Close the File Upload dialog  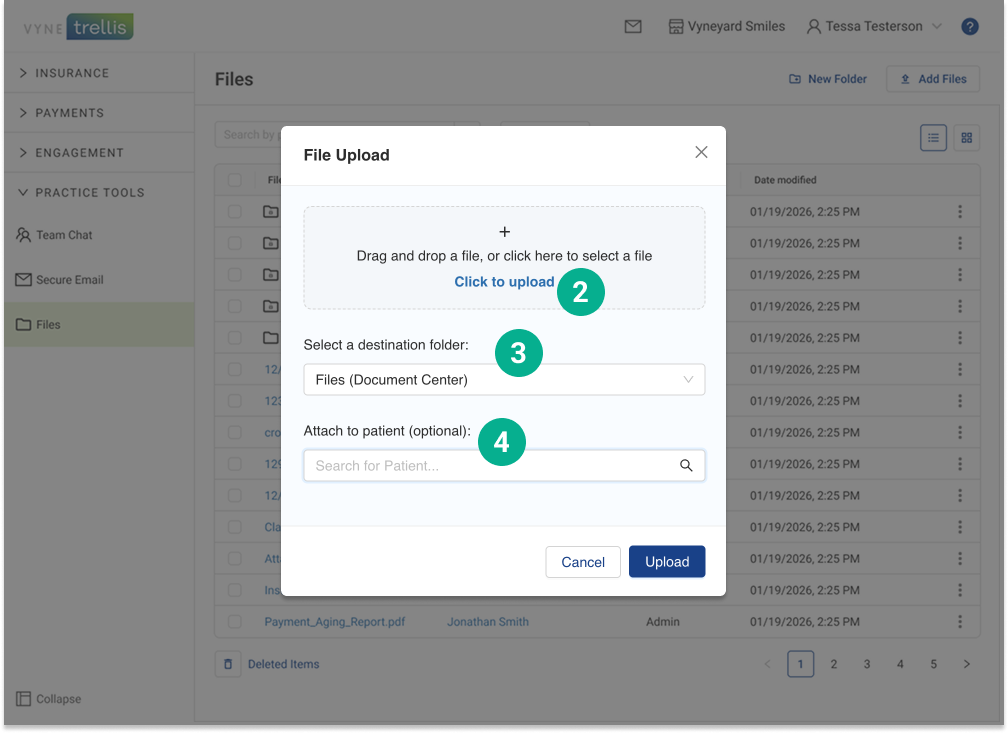coord(701,152)
